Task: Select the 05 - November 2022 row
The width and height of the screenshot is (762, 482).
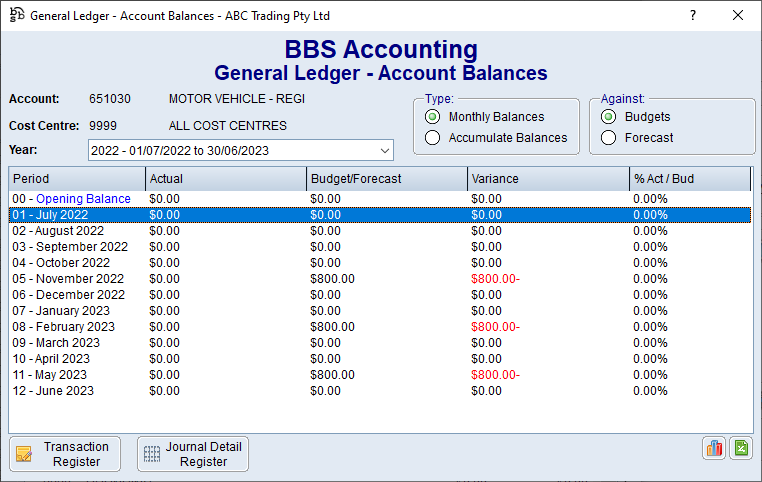Action: click(x=68, y=279)
